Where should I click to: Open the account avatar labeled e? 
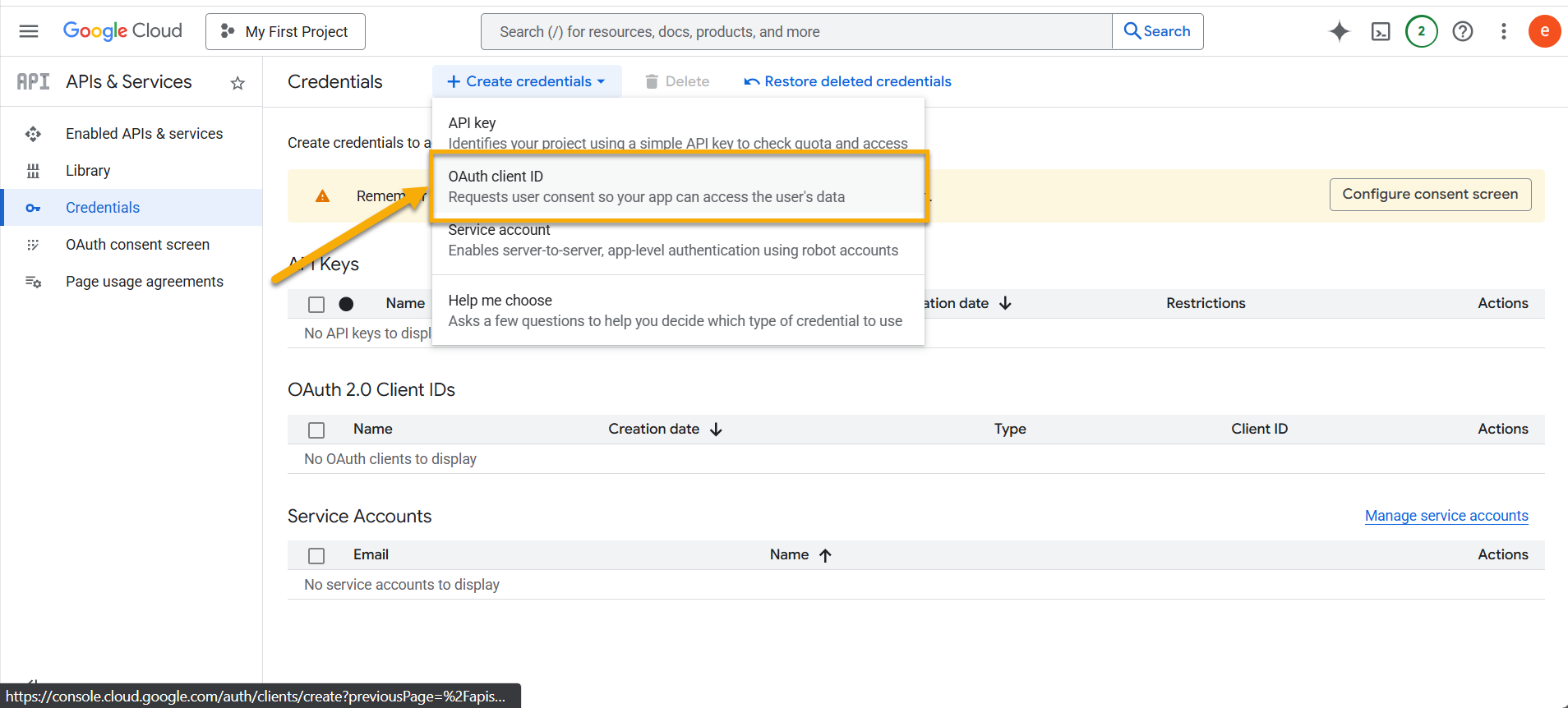click(1545, 31)
